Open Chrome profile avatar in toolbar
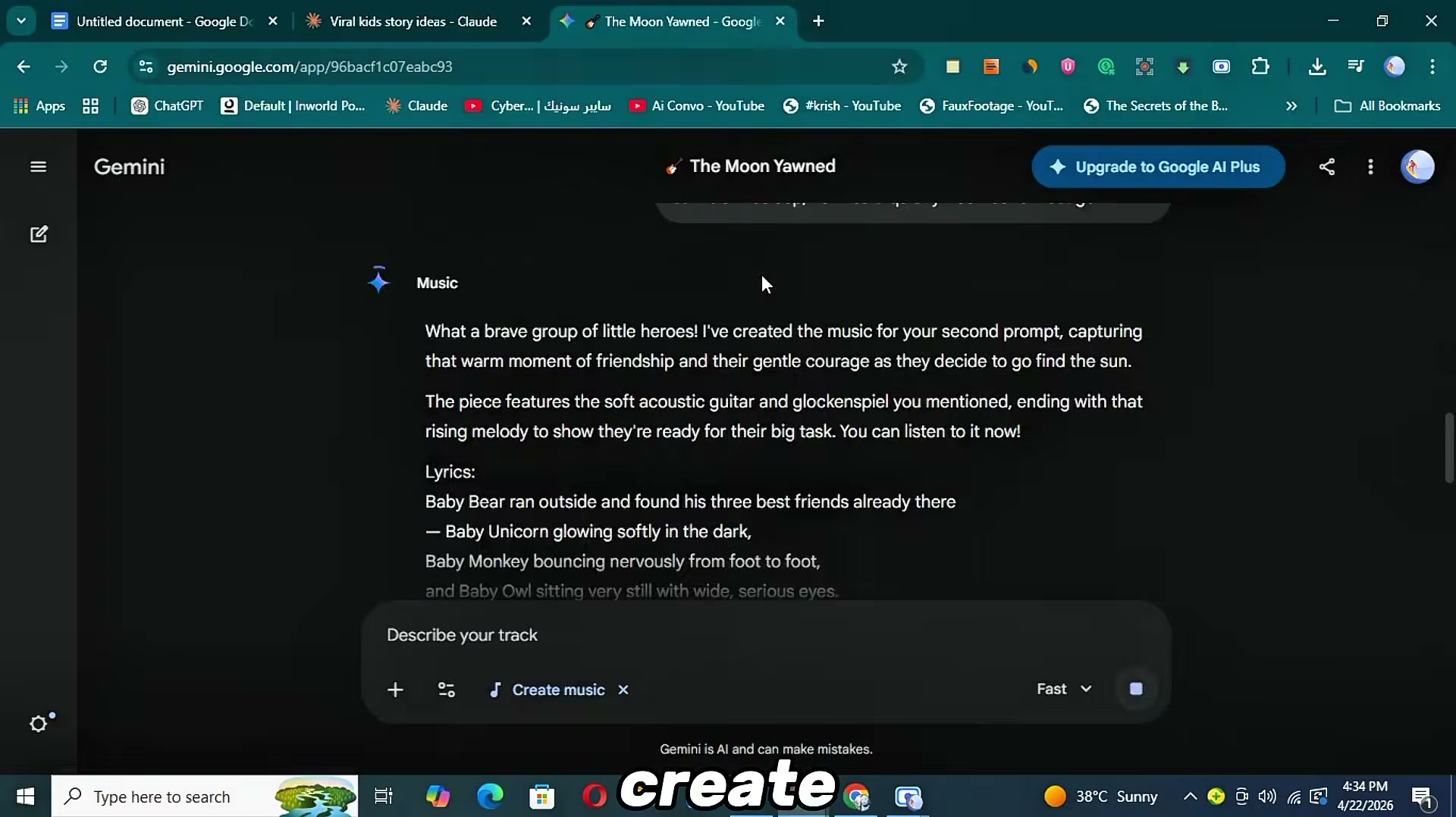 [1395, 67]
